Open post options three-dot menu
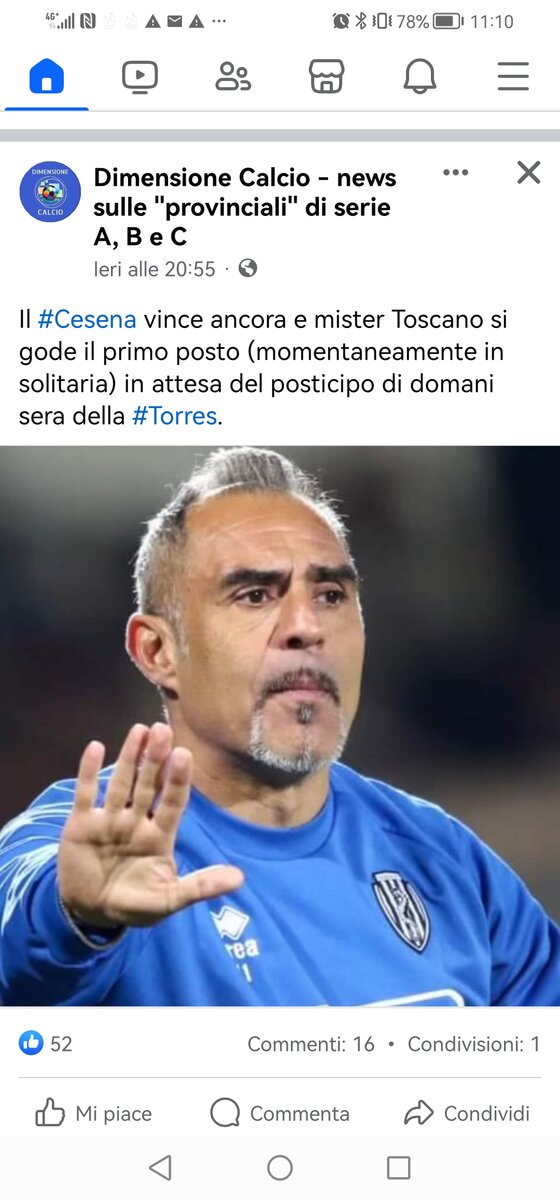560x1200 pixels. 456,172
